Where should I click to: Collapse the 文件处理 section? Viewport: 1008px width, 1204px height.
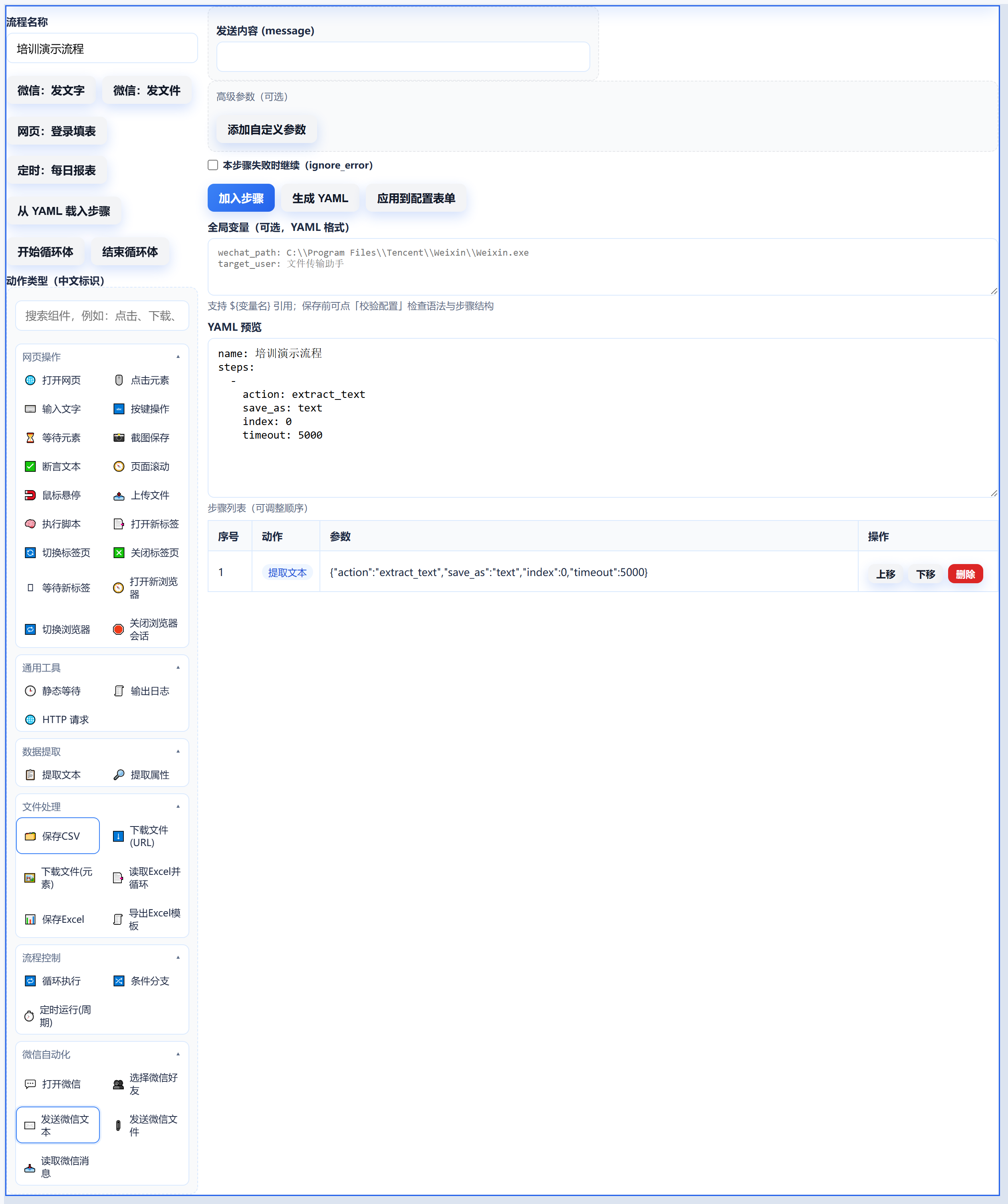[x=178, y=806]
